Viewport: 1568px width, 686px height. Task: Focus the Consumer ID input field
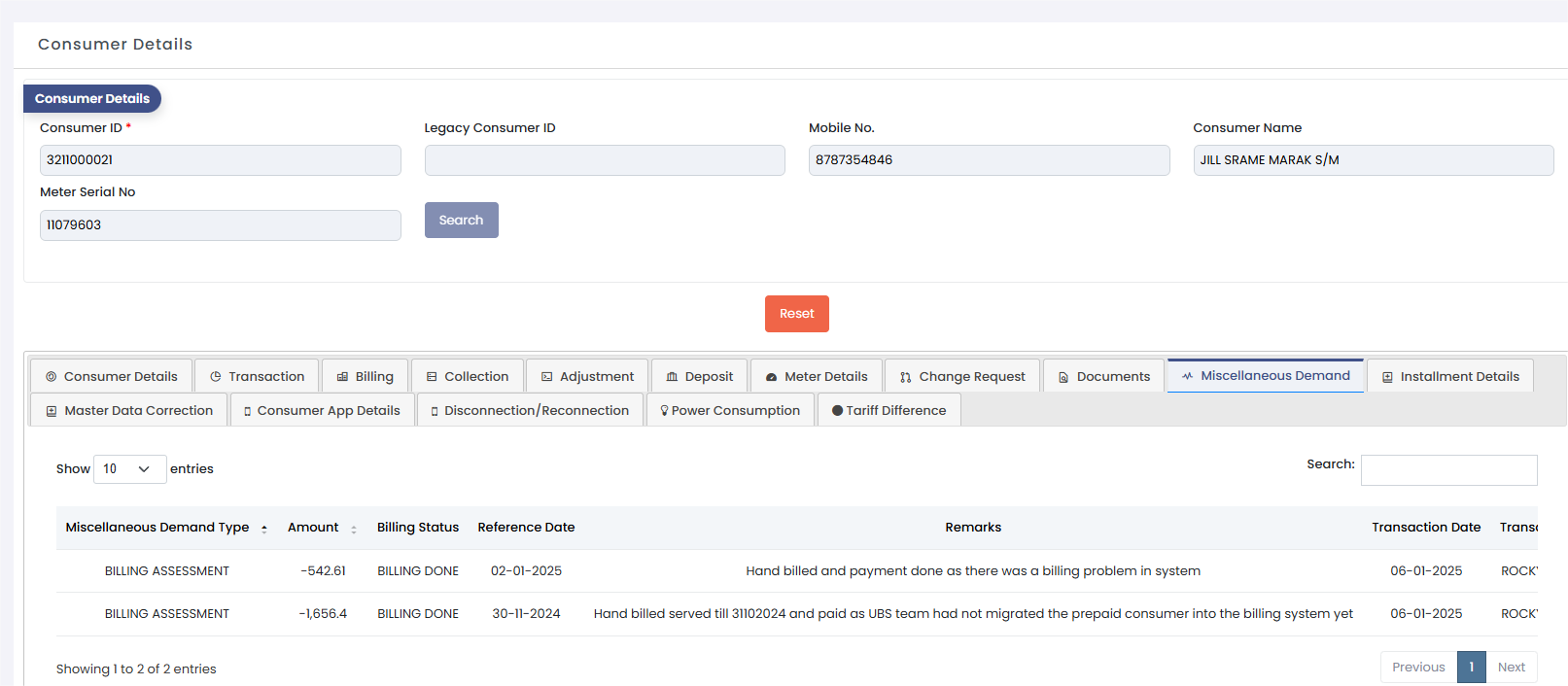point(220,160)
